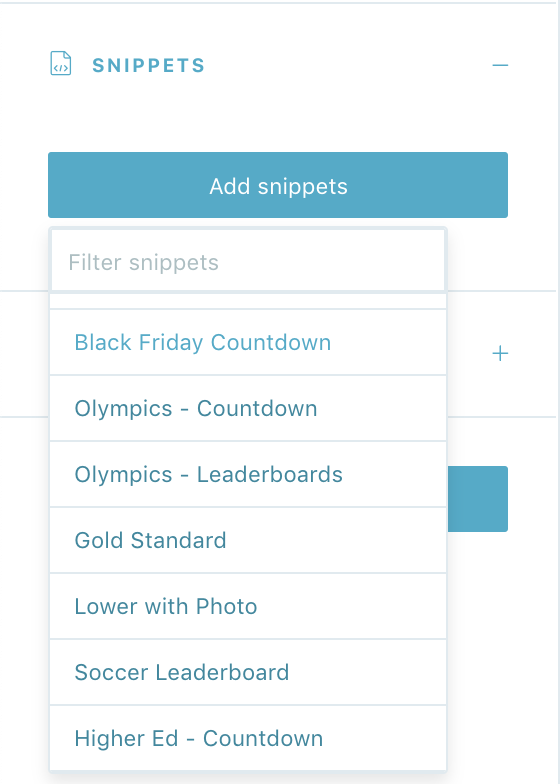Click the partially hidden item above Black Friday
Image resolution: width=560 pixels, height=784 pixels.
[x=248, y=301]
